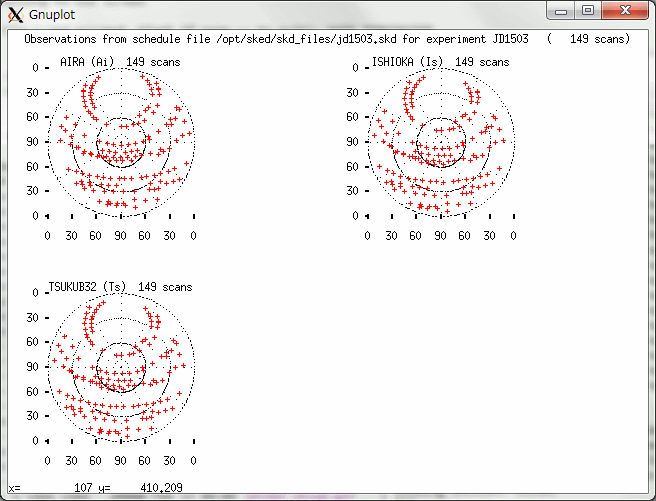The image size is (656, 501).
Task: Click 'Observations from schedule file' text
Action: (x=118, y=39)
